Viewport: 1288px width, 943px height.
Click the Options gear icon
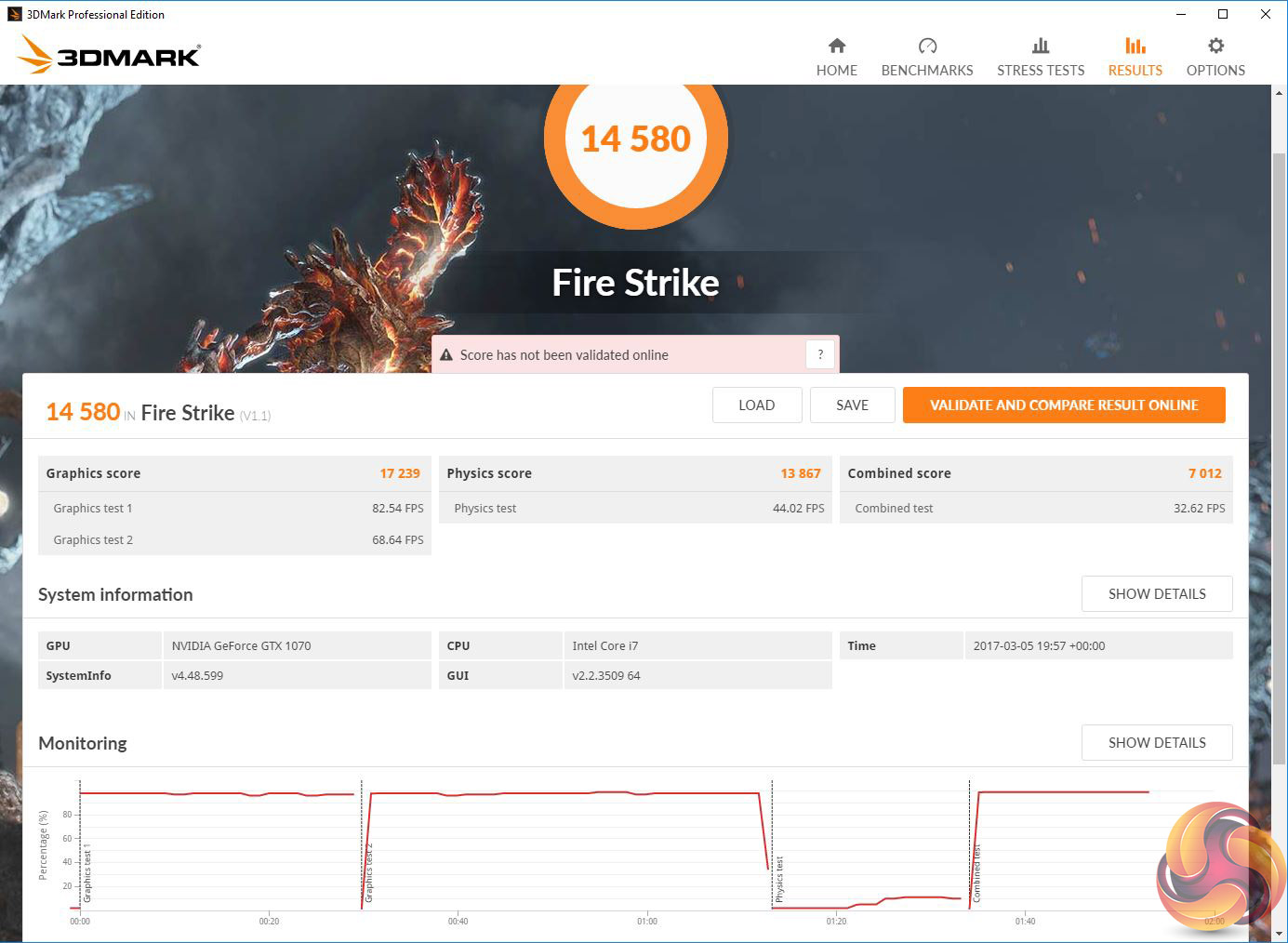[x=1215, y=46]
